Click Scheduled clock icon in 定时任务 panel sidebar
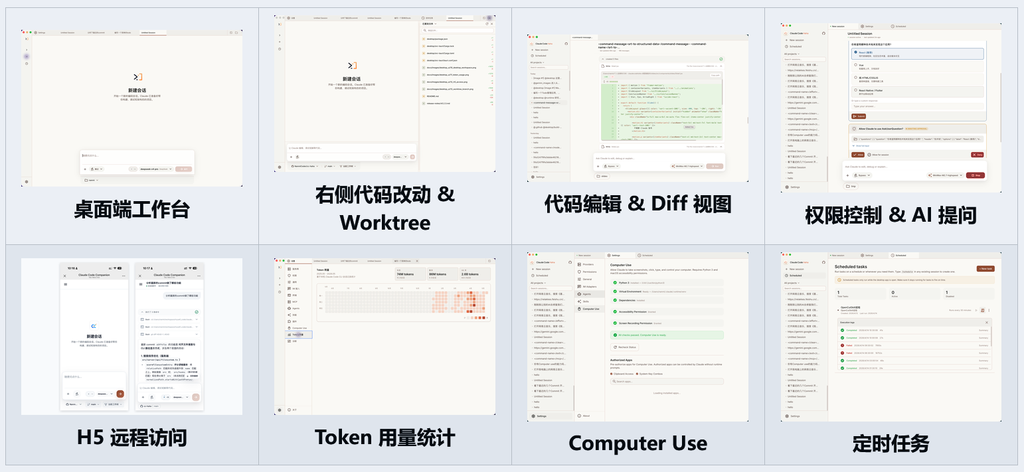This screenshot has height=472, width=1024. tap(786, 275)
